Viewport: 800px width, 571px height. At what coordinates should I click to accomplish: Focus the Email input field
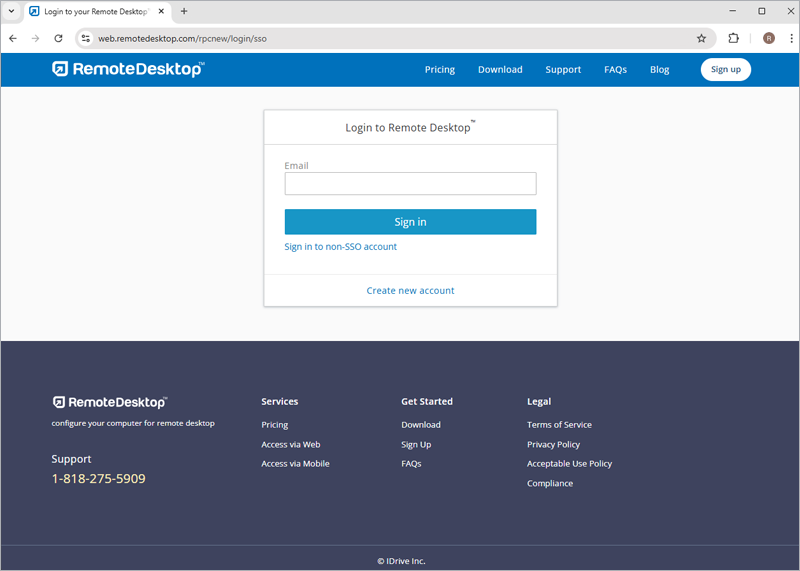(x=410, y=184)
